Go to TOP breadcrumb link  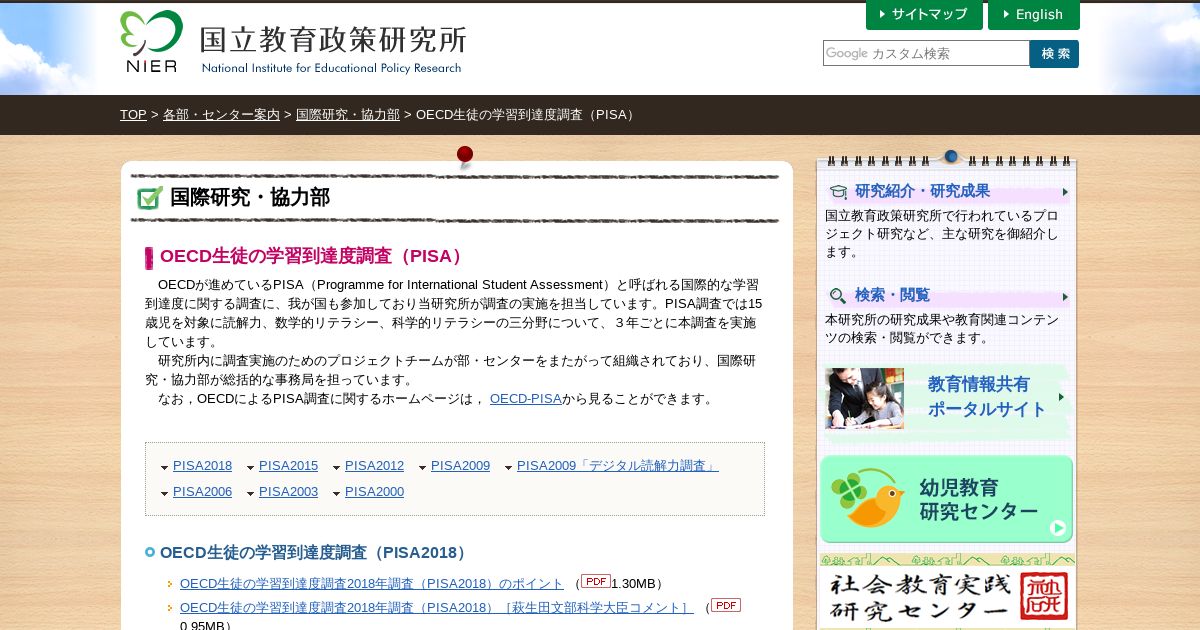pyautogui.click(x=133, y=114)
